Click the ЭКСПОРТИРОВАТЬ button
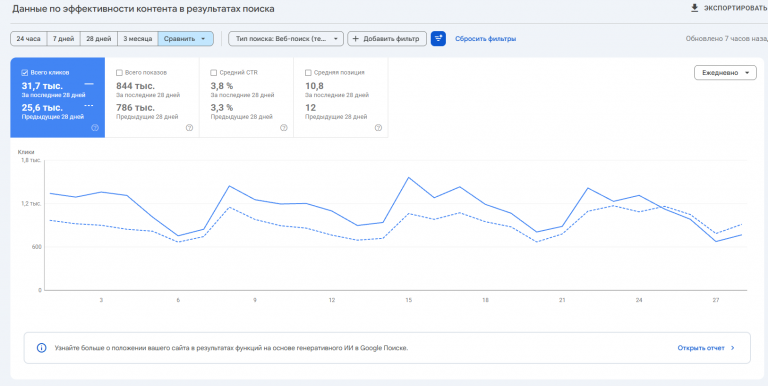This screenshot has height=386, width=768. 728,8
